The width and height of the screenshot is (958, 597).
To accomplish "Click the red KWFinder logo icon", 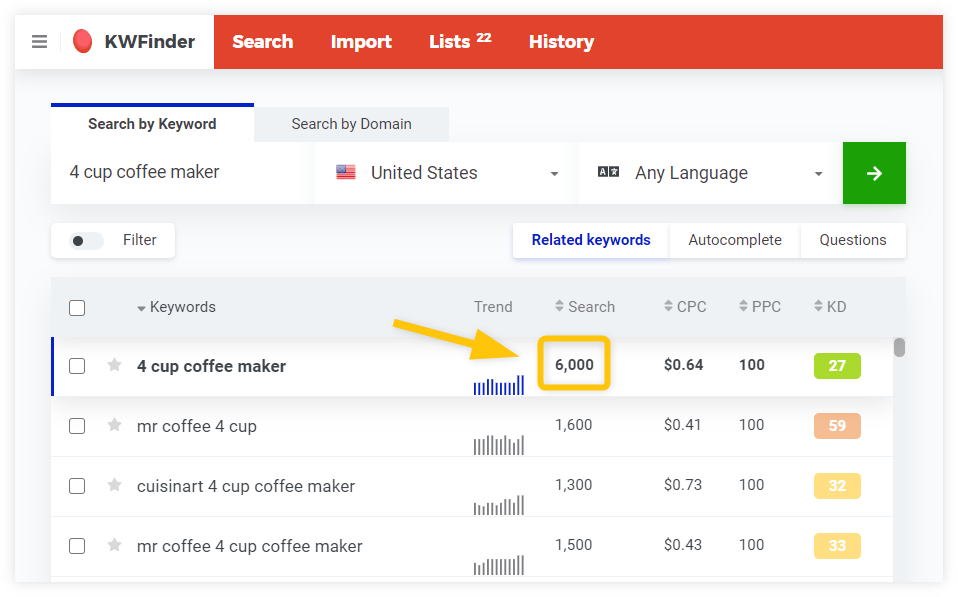I will [x=83, y=42].
